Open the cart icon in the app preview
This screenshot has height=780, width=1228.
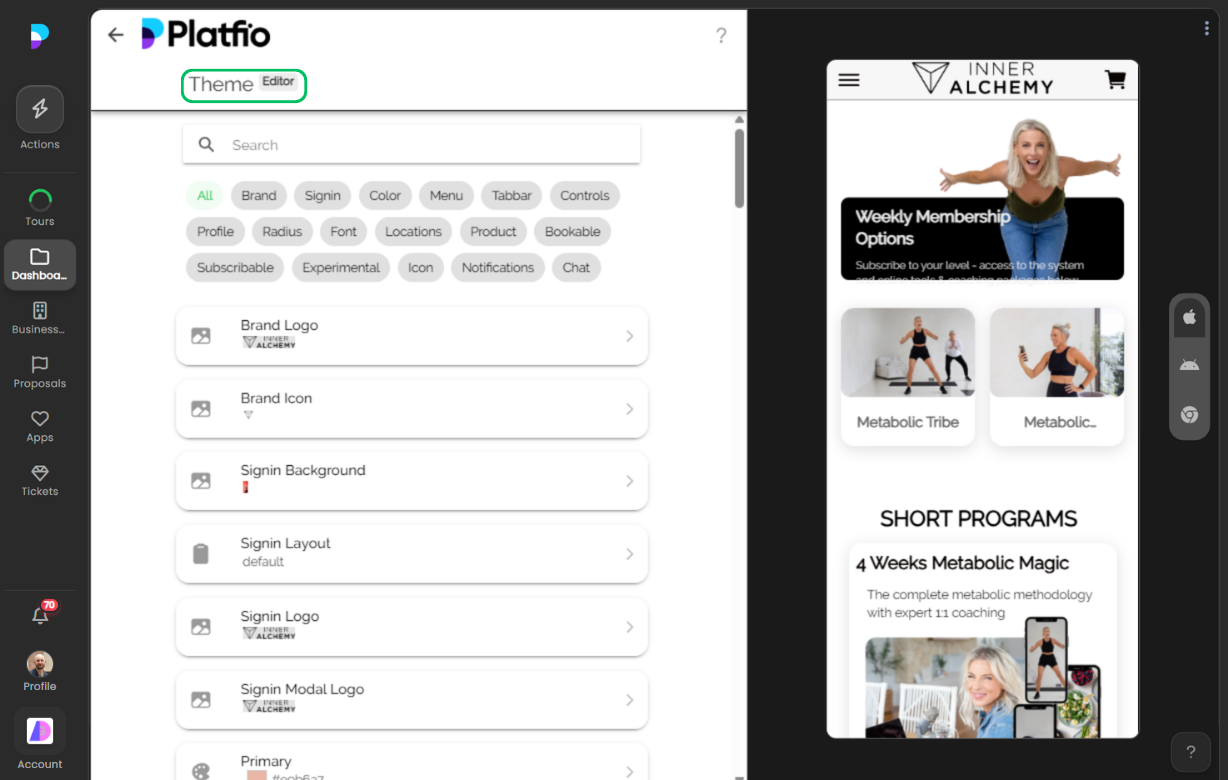(x=1115, y=79)
